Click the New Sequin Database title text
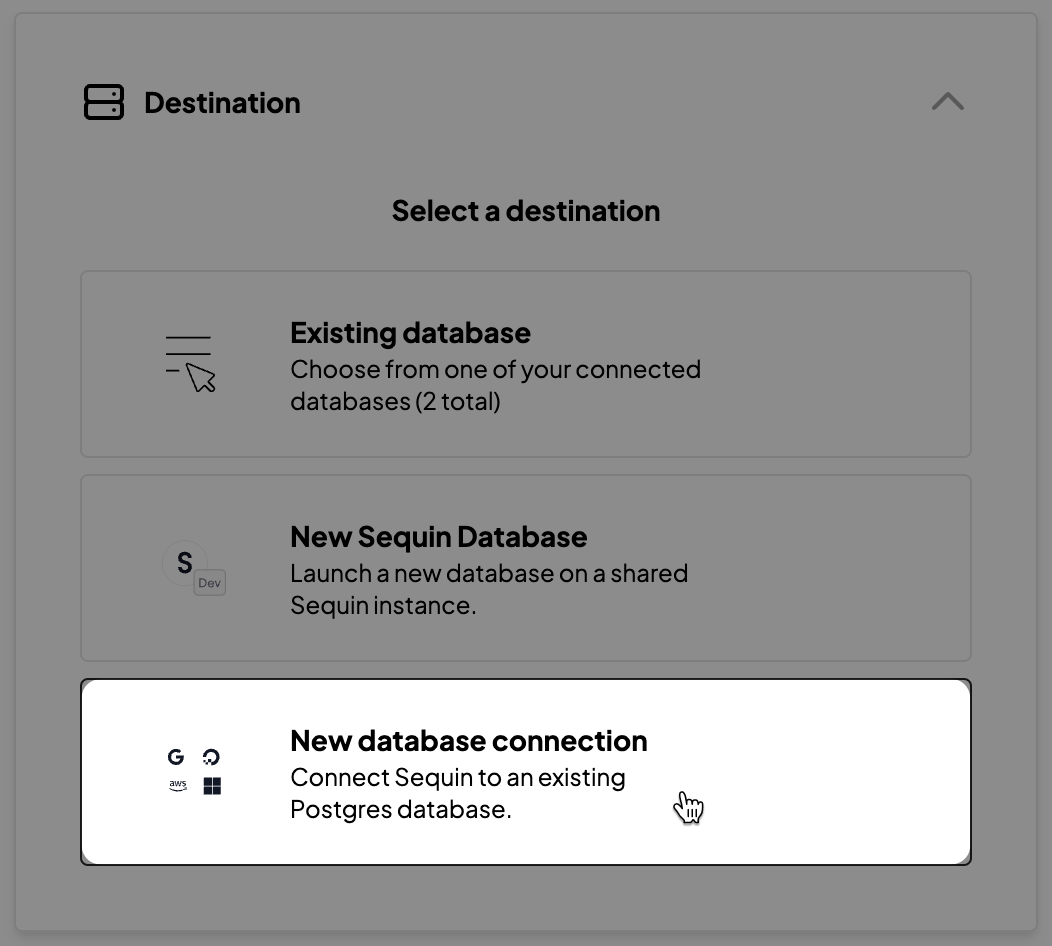 tap(438, 536)
